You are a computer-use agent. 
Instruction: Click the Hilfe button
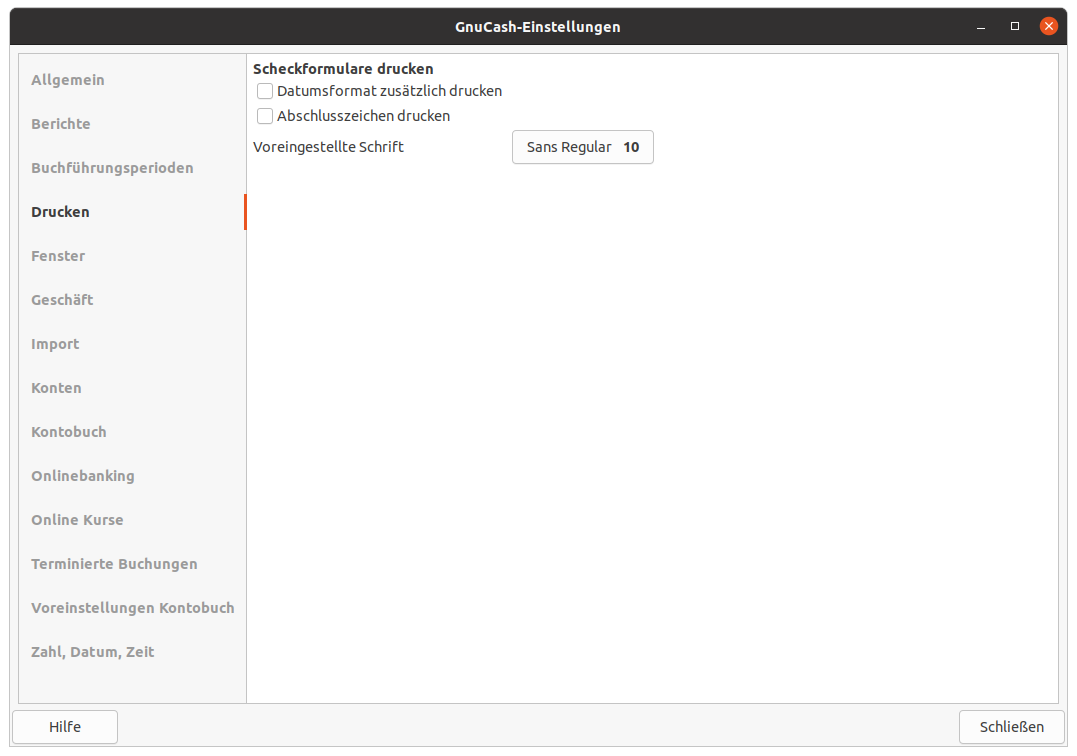coord(65,727)
